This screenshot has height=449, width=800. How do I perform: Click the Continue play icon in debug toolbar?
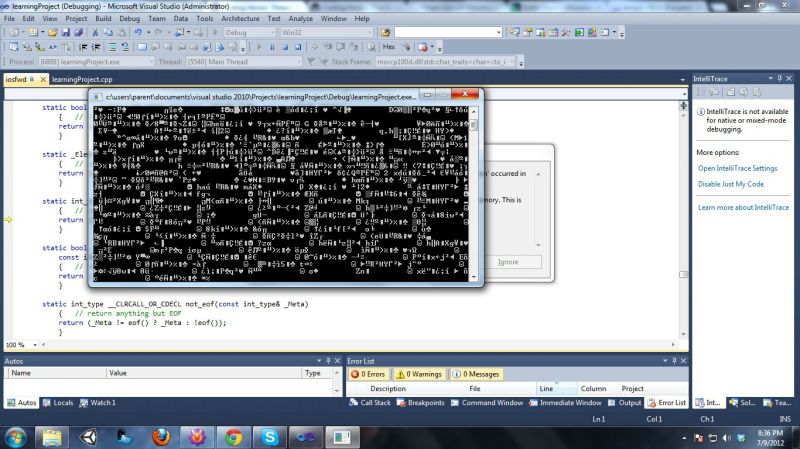tap(259, 47)
